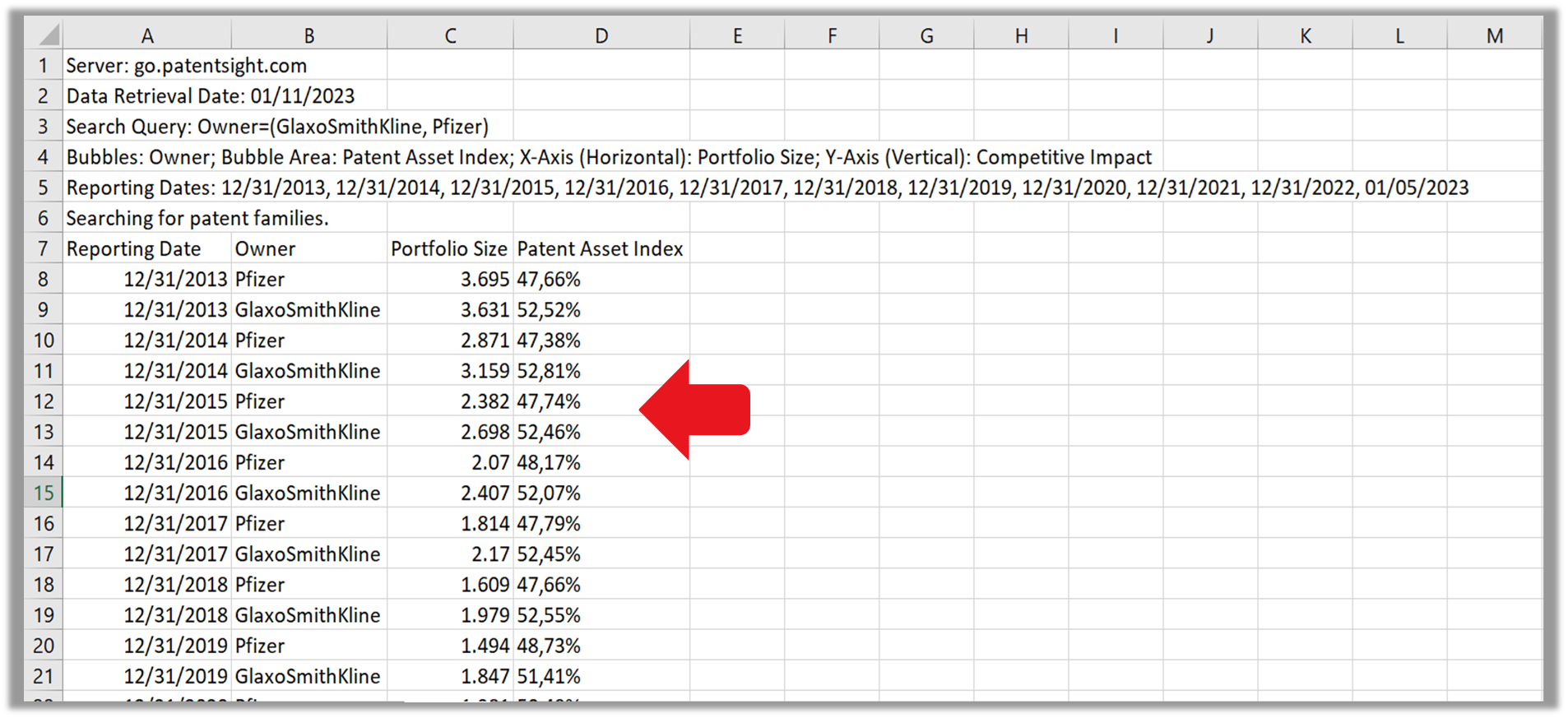Click patent asset index 52,07%
This screenshot has width=1568, height=718.
[601, 493]
